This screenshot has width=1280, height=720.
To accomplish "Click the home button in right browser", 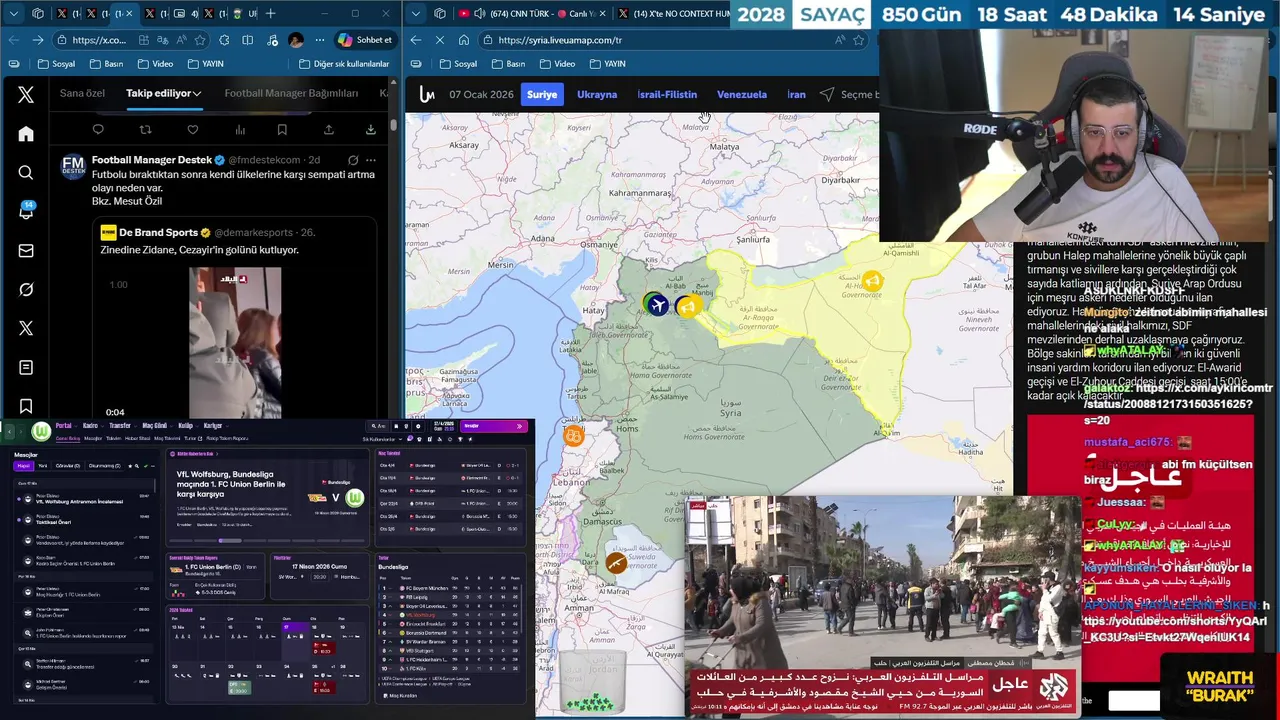I will 464,40.
